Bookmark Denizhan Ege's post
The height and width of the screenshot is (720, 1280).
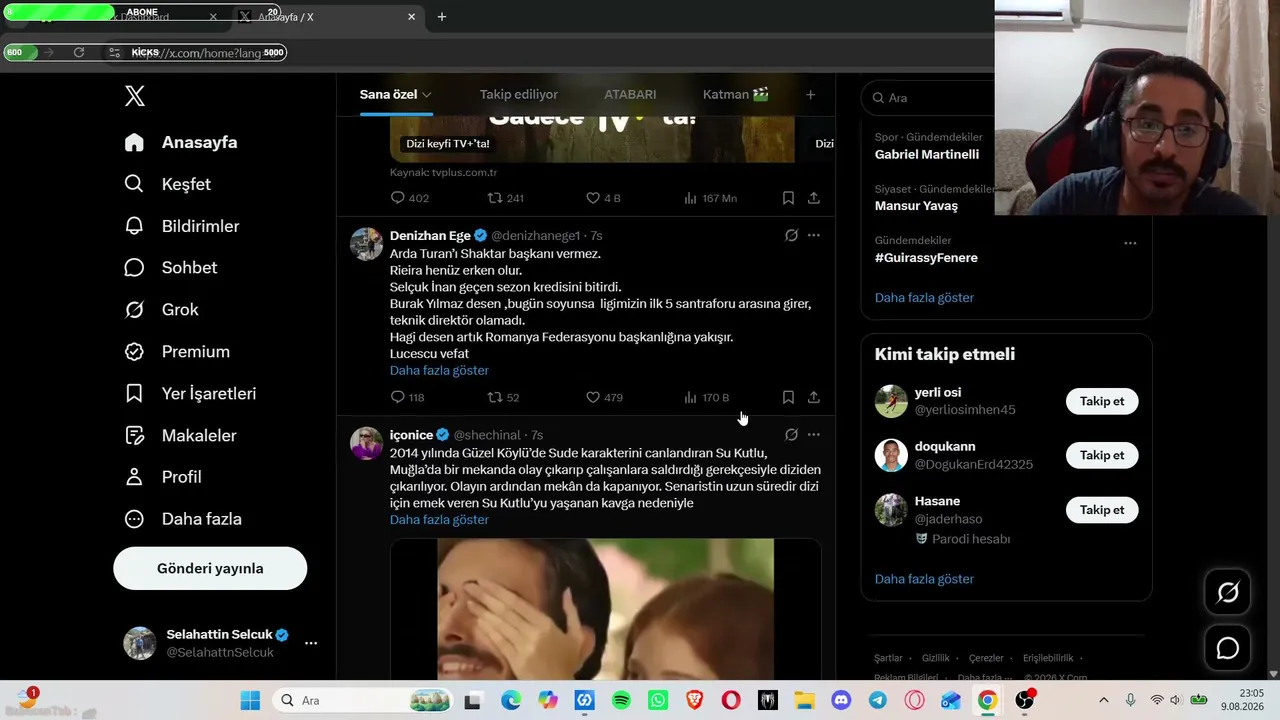pos(788,397)
